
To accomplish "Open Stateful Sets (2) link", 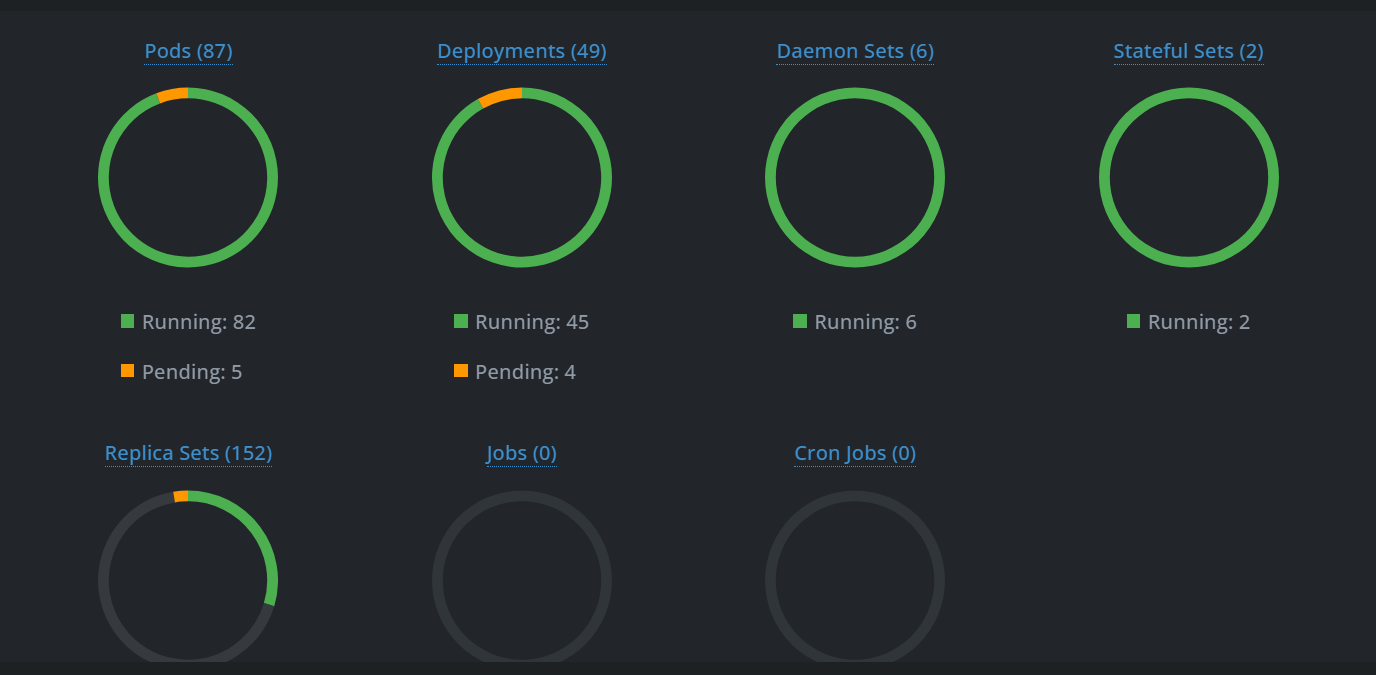I will tap(1188, 51).
